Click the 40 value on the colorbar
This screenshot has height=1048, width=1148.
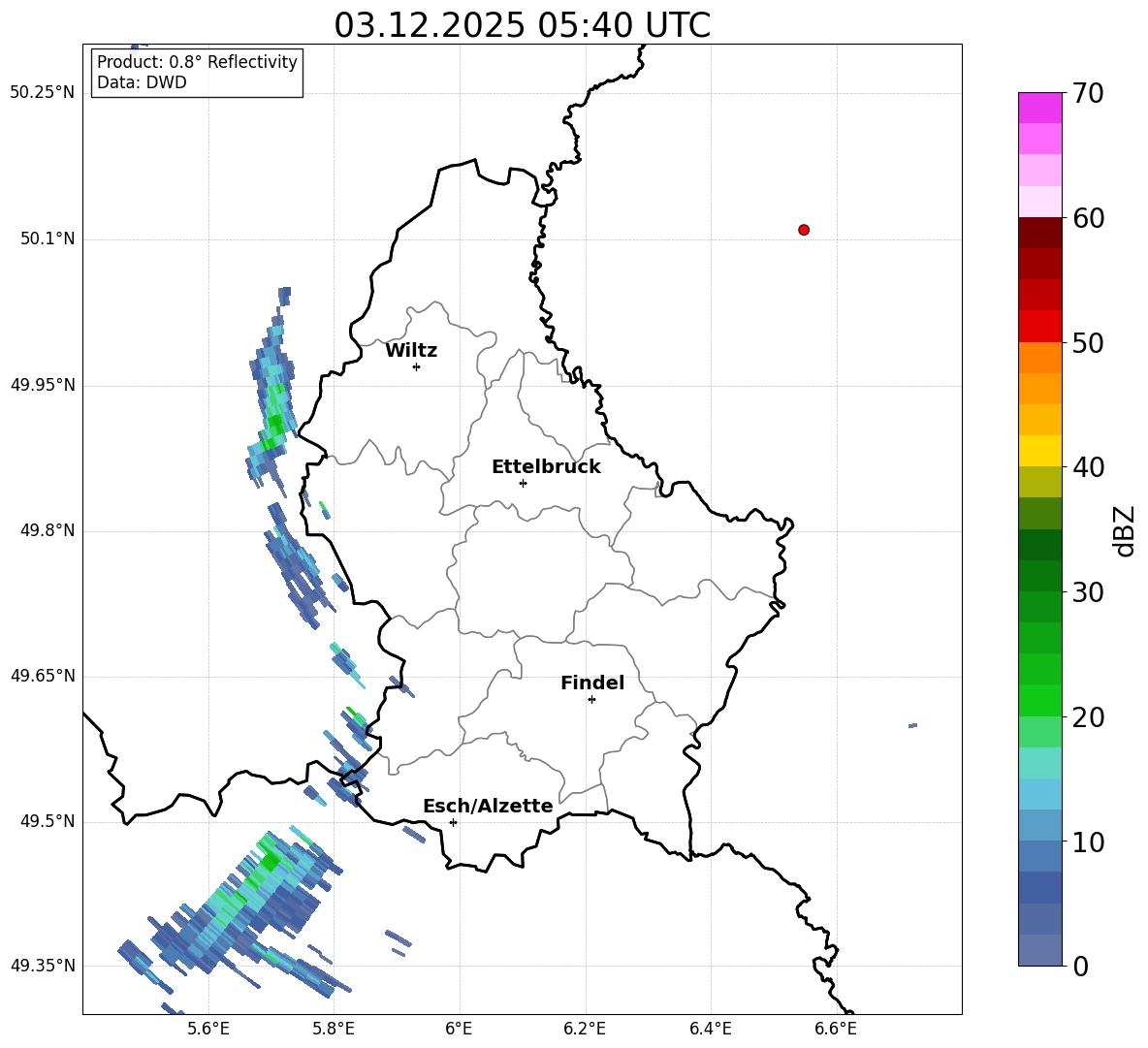click(1088, 467)
